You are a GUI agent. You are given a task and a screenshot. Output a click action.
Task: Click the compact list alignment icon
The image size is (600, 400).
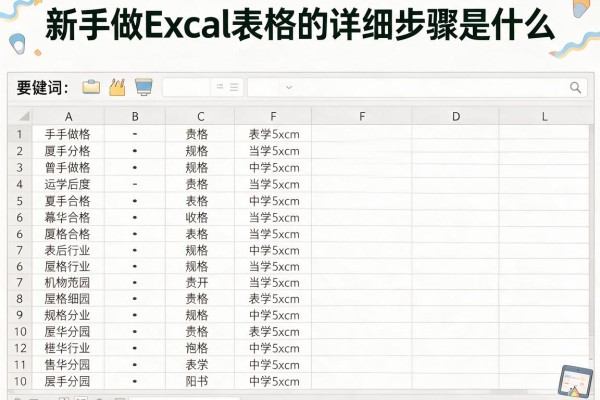[x=220, y=87]
